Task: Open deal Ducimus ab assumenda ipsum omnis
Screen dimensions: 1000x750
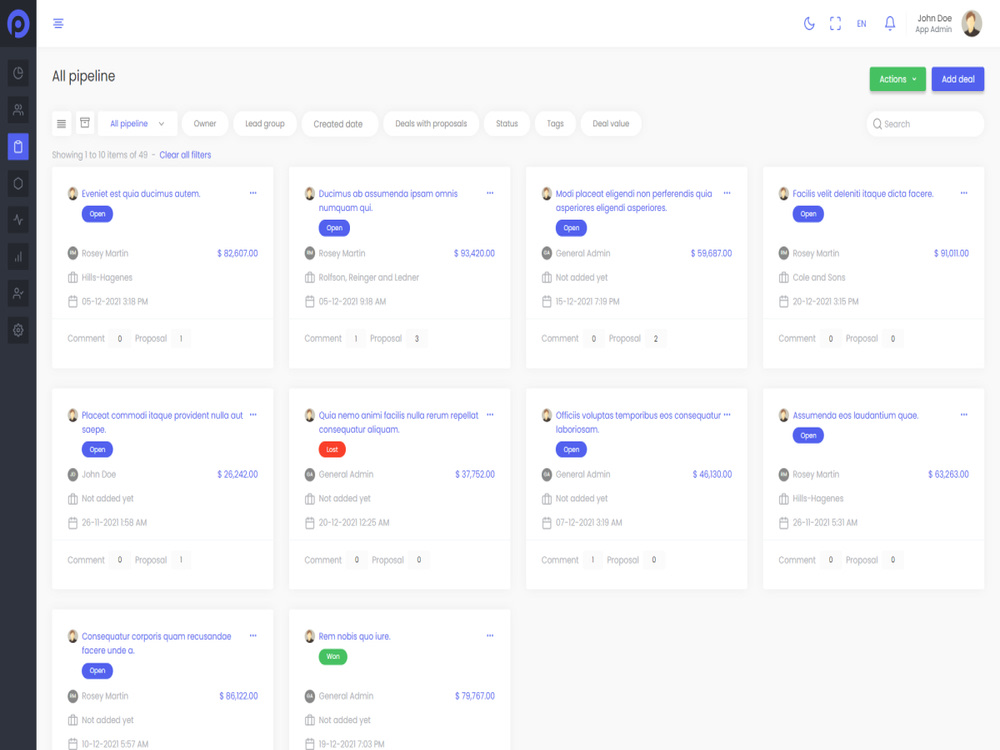Action: [x=388, y=201]
